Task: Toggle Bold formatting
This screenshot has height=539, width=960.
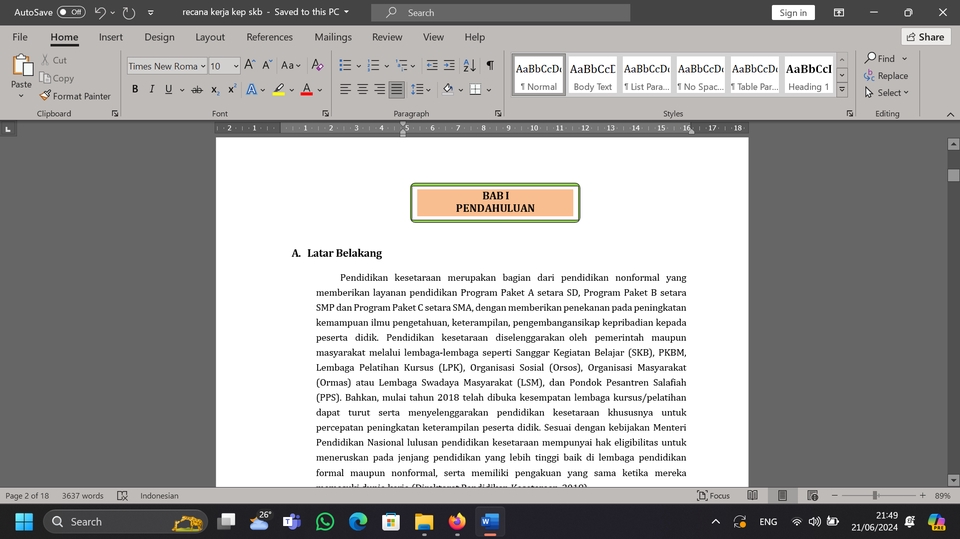Action: coord(135,89)
